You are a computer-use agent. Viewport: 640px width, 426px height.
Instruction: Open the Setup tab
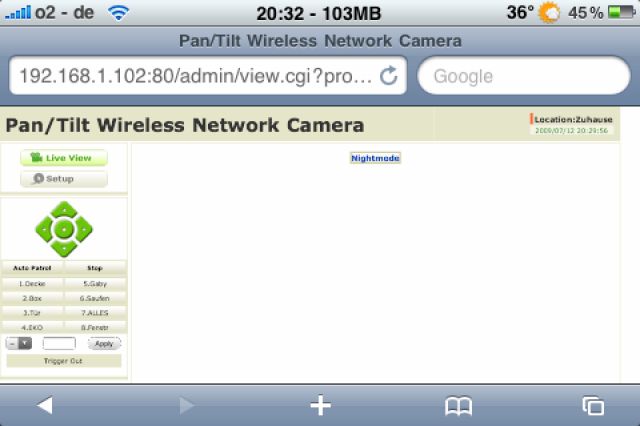click(64, 179)
